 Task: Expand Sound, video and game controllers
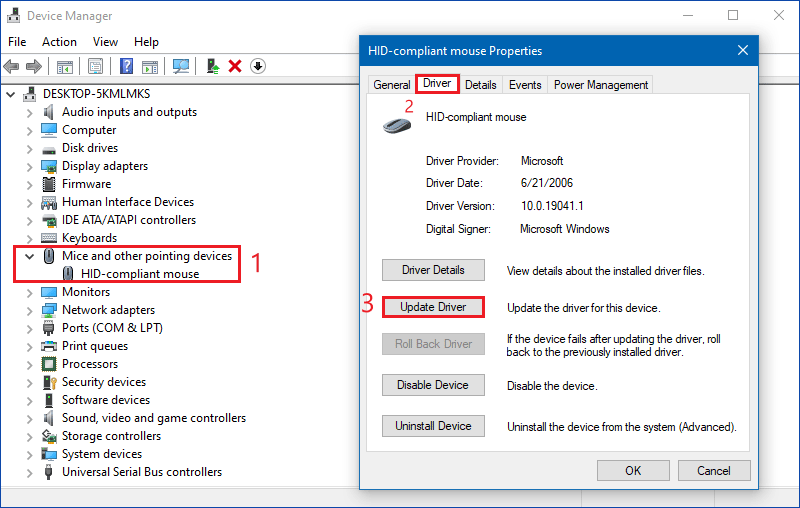tap(30, 419)
